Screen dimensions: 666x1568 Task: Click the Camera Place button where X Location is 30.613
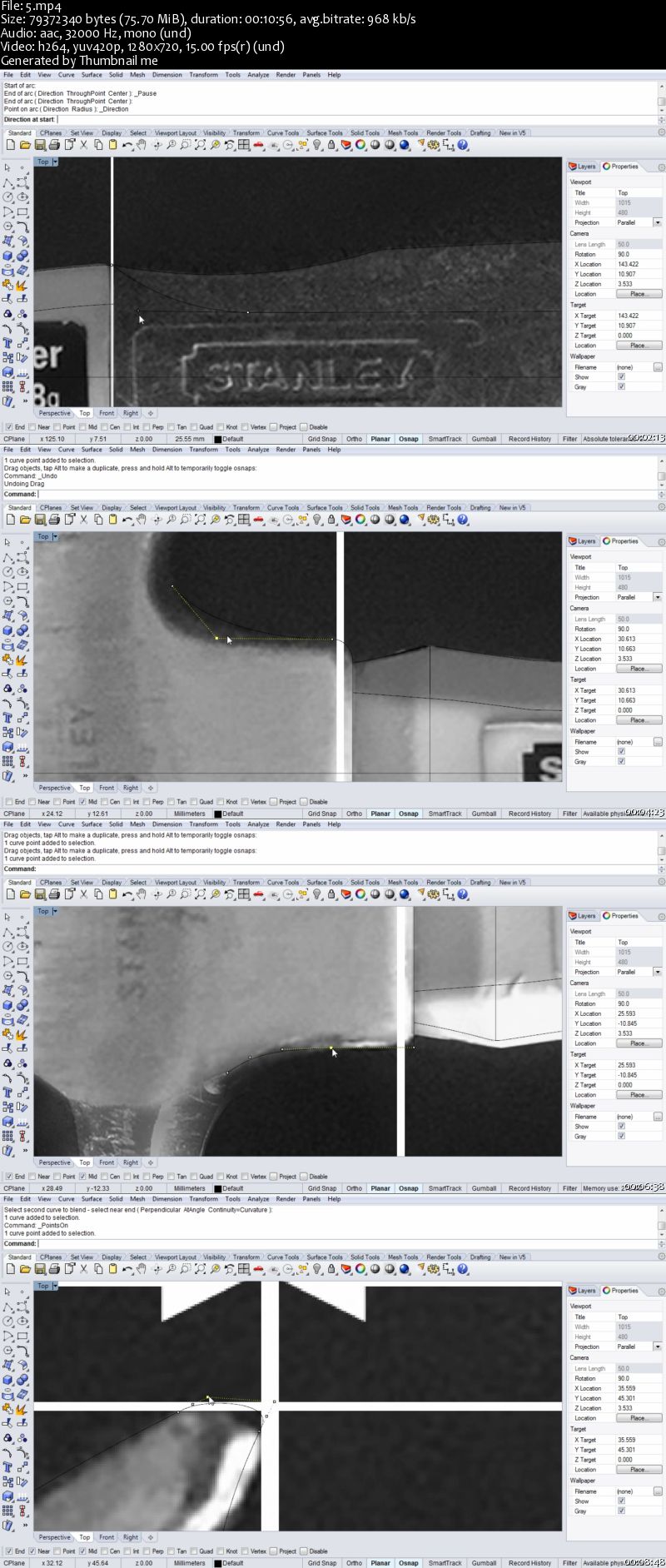[x=639, y=669]
